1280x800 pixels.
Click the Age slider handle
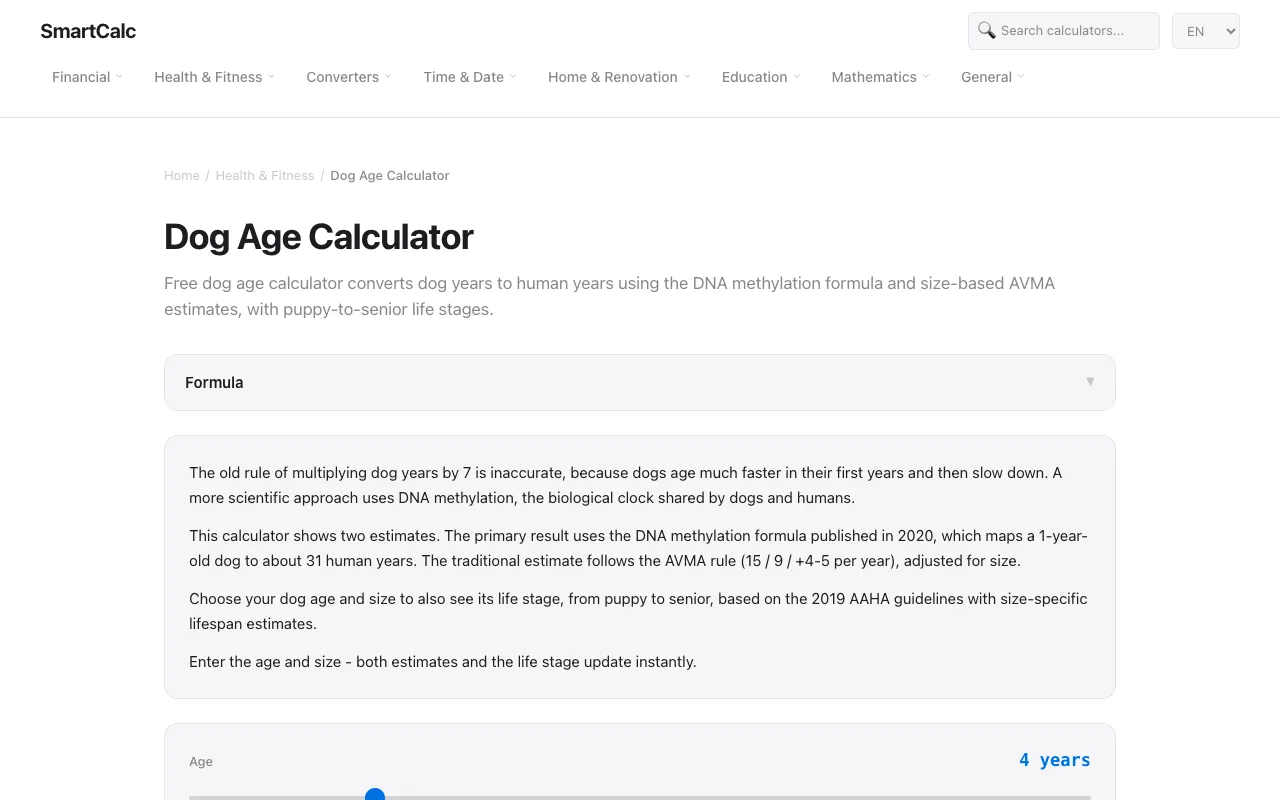coord(375,796)
